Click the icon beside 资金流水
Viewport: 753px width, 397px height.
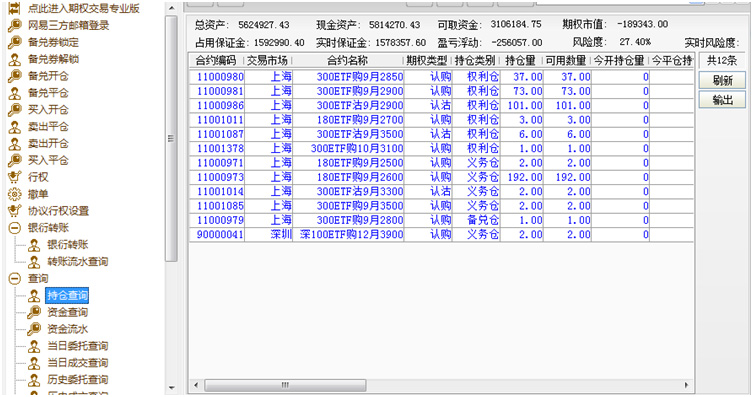tap(34, 329)
